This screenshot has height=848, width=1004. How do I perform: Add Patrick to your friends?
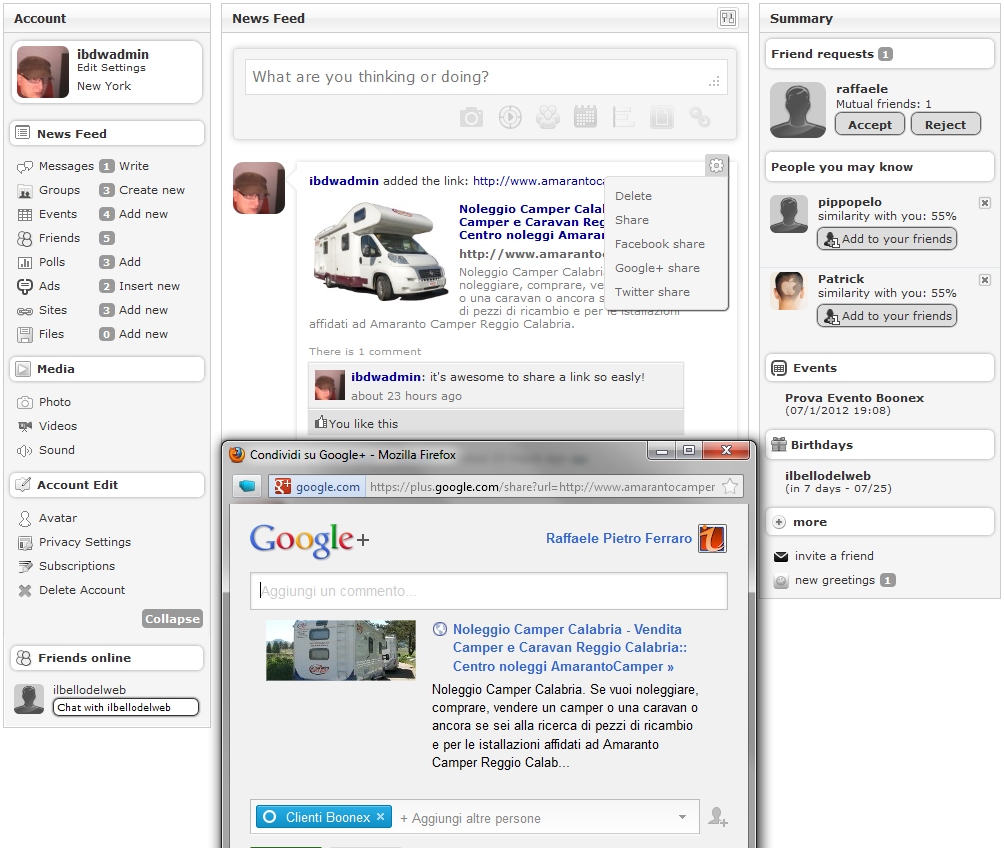click(886, 316)
